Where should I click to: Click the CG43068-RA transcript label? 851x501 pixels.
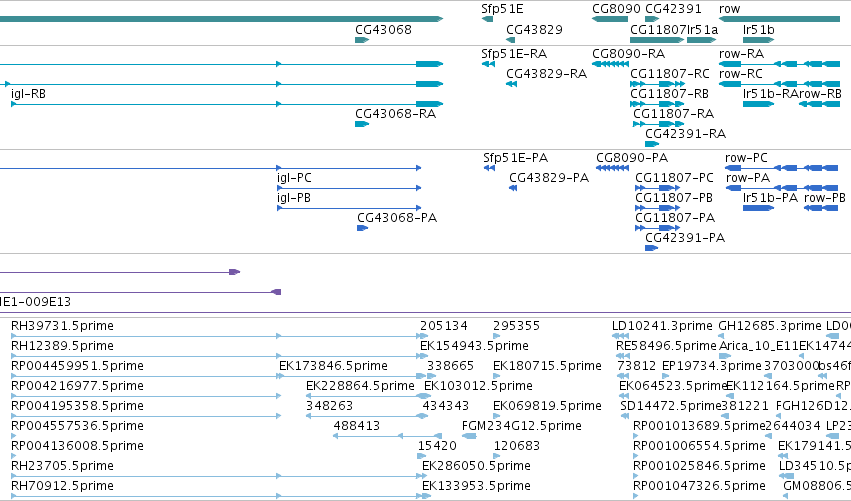pyautogui.click(x=395, y=114)
